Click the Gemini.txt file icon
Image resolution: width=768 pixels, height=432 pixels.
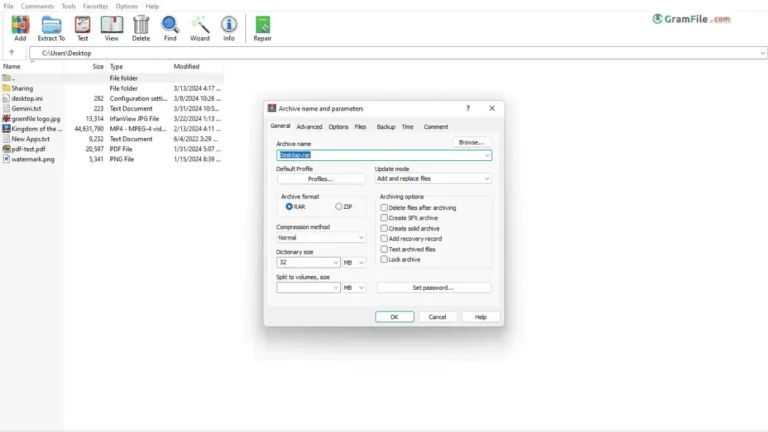[x=6, y=109]
